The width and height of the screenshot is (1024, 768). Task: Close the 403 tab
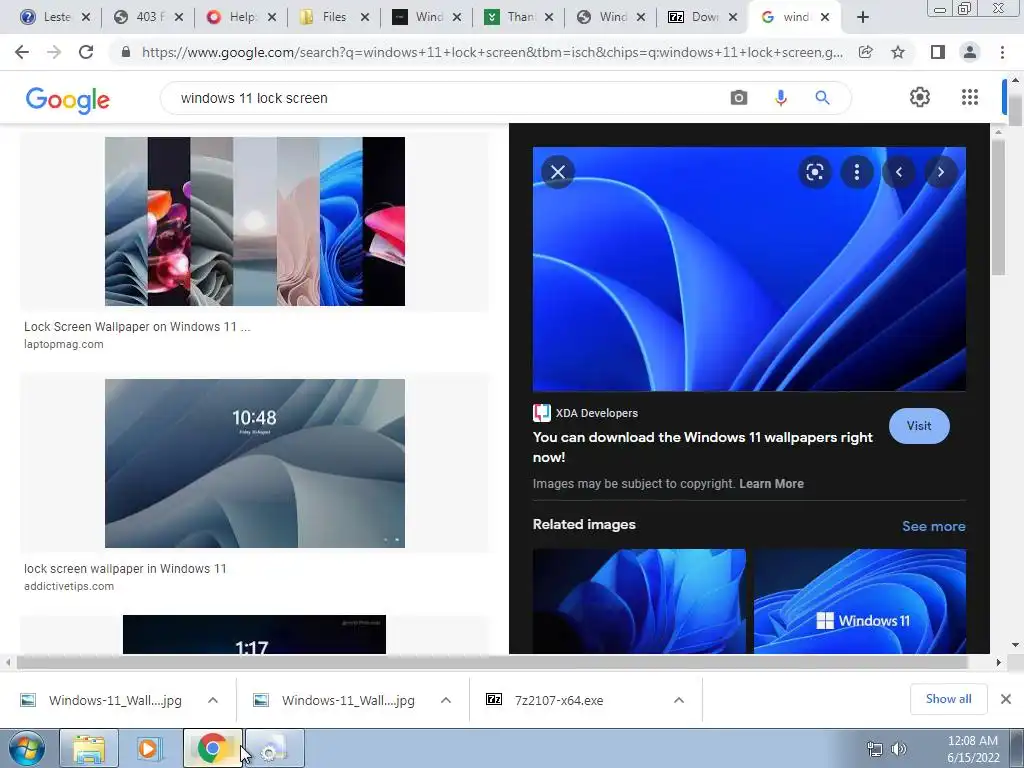click(x=179, y=18)
